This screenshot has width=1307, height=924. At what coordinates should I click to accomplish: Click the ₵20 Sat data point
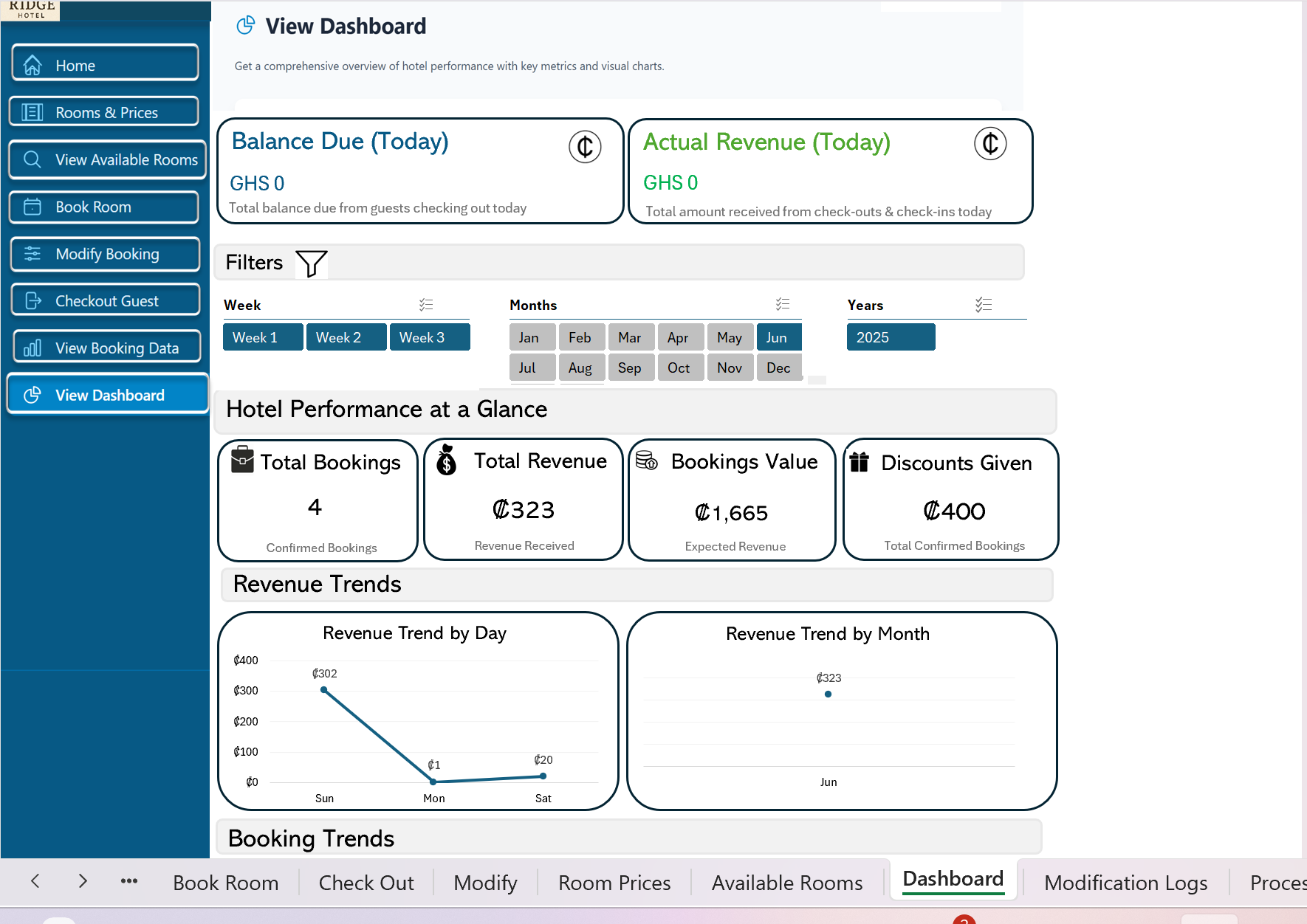543,776
